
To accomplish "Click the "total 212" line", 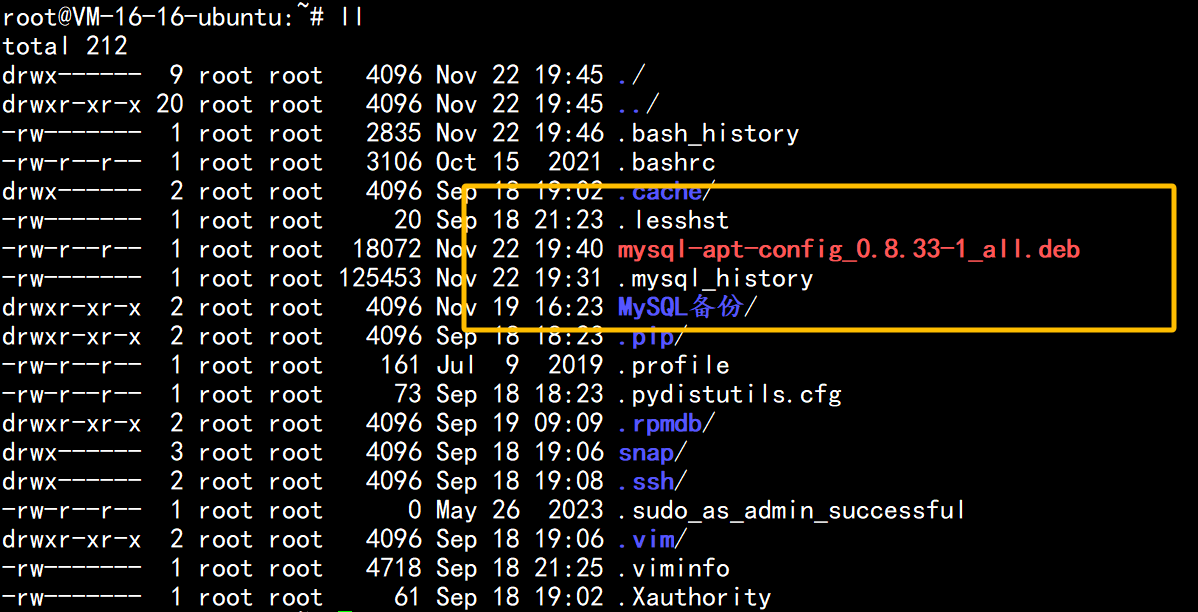I will 65,47.
